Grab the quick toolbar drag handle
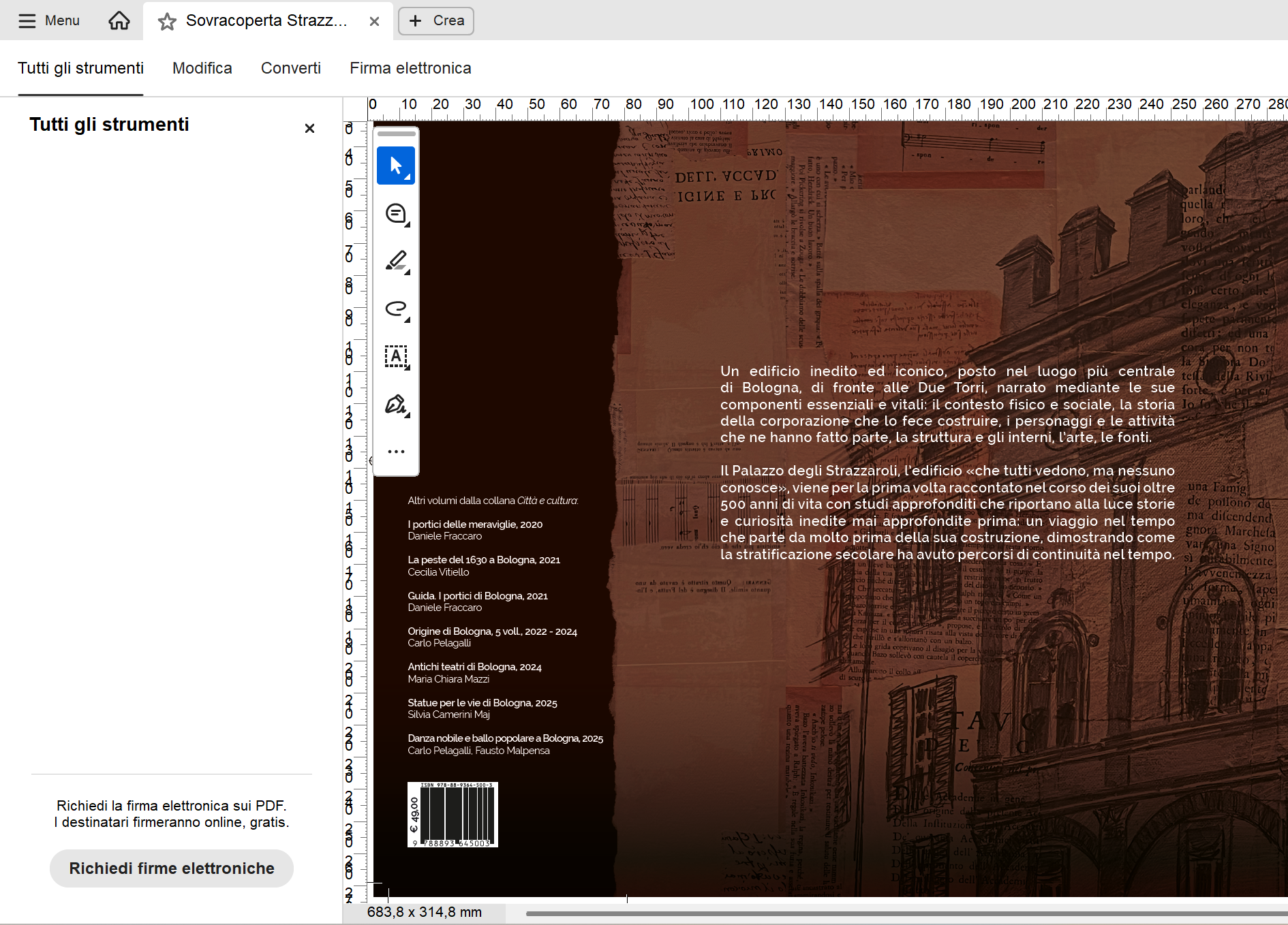 (396, 134)
